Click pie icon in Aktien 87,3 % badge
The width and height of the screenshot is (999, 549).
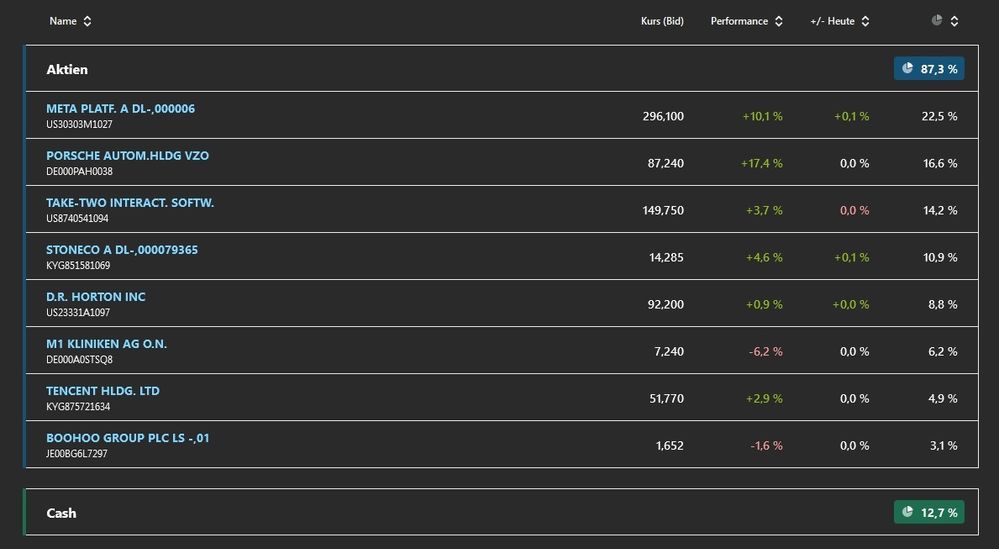pyautogui.click(x=908, y=69)
